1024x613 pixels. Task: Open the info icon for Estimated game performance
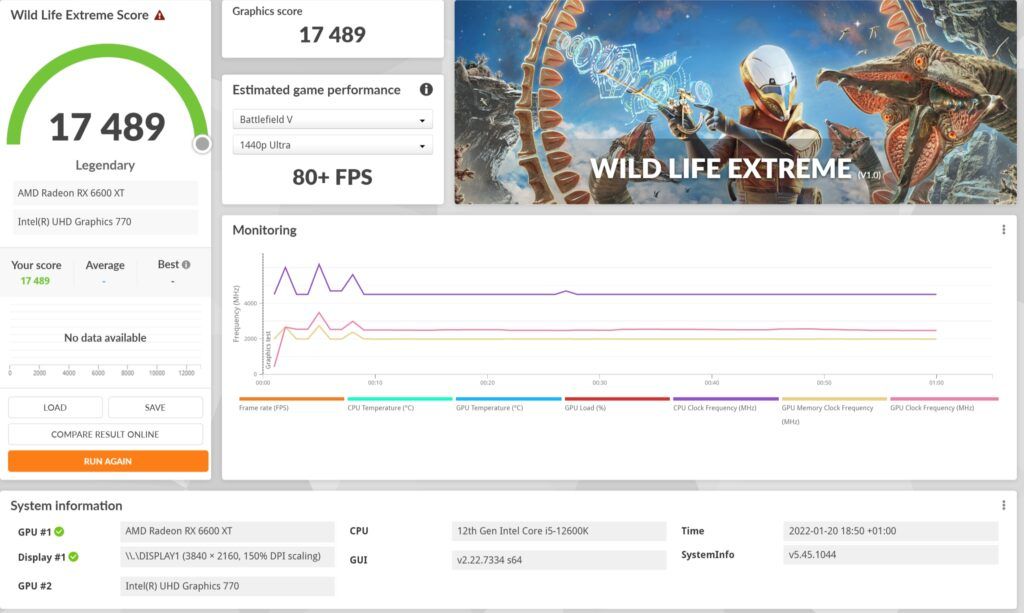coord(426,89)
